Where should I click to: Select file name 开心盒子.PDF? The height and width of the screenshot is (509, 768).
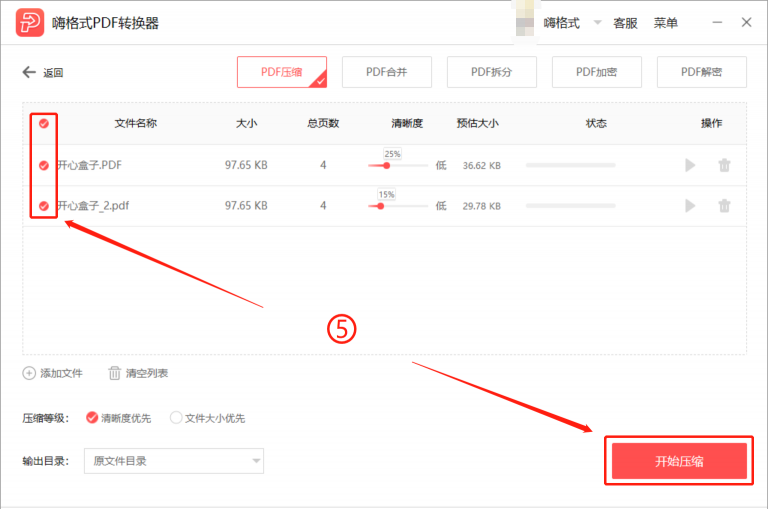90,166
